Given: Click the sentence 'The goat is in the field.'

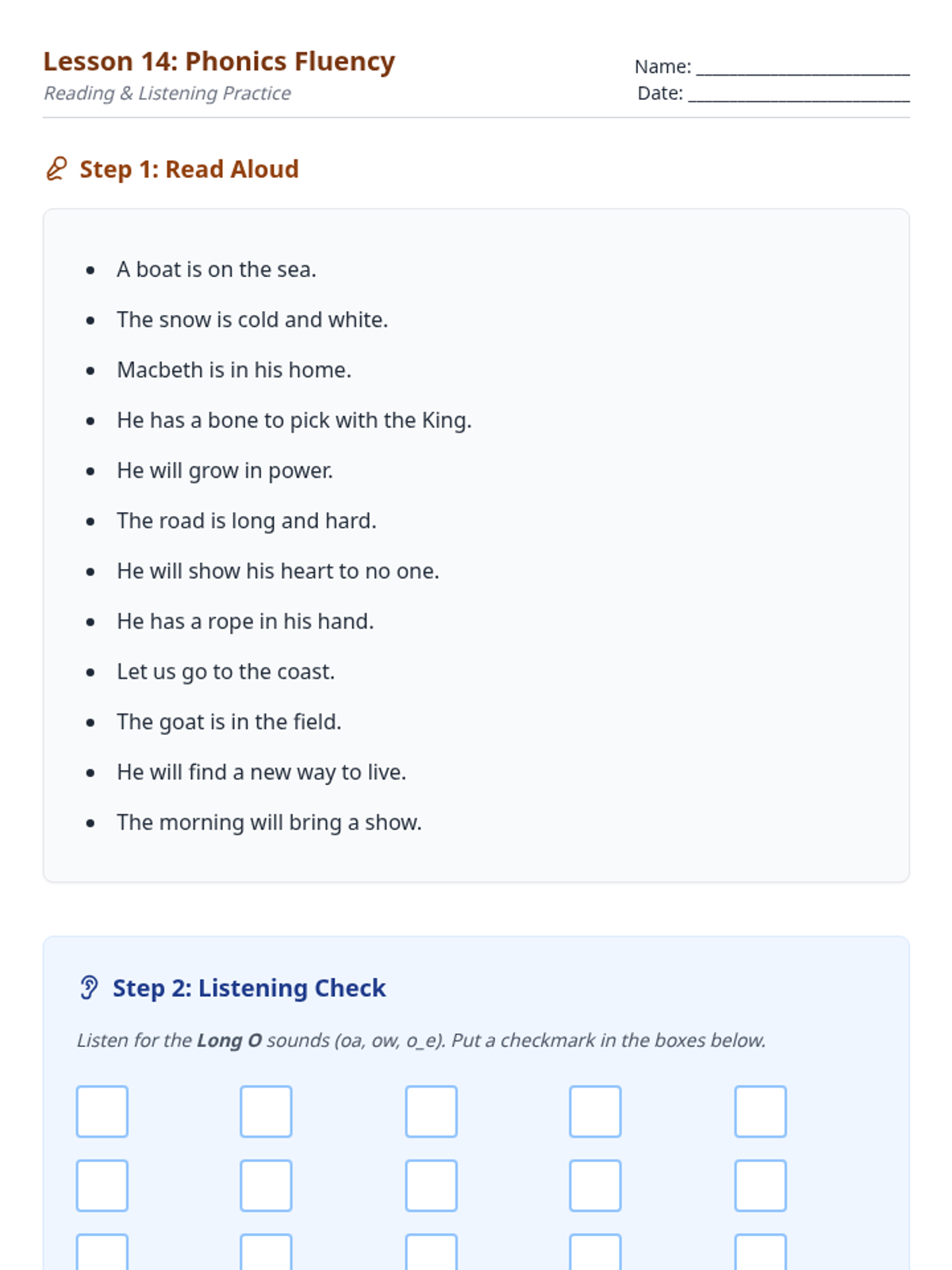Looking at the screenshot, I should point(229,722).
